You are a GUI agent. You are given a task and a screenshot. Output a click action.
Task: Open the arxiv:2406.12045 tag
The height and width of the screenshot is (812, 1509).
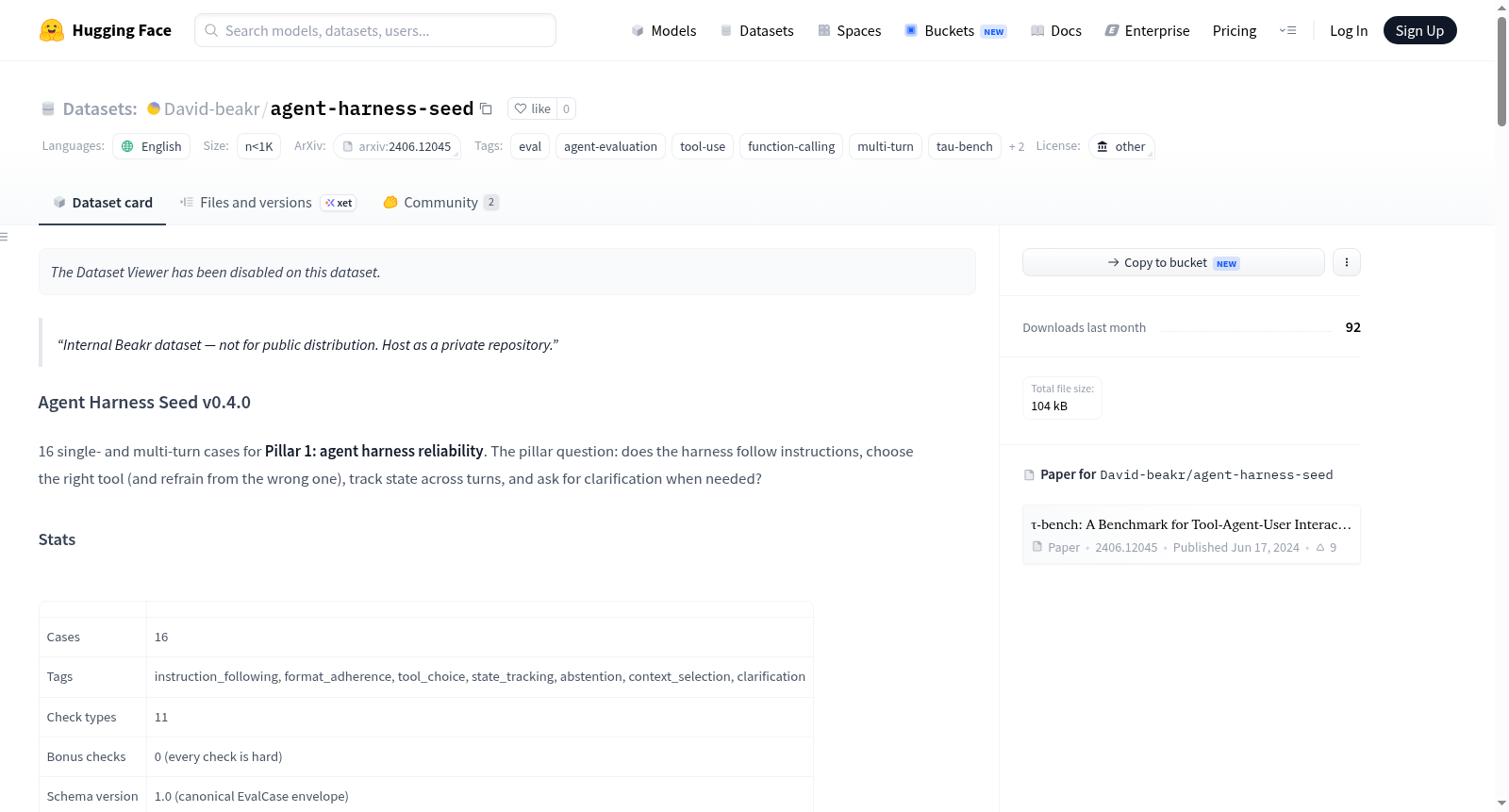(397, 146)
